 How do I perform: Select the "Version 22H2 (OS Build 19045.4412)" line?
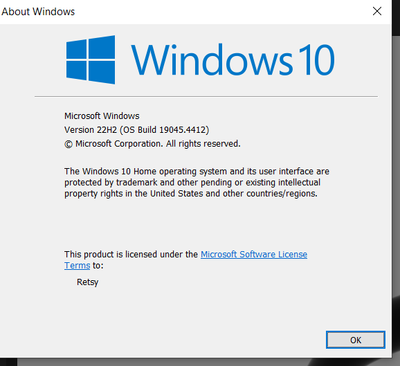(137, 130)
